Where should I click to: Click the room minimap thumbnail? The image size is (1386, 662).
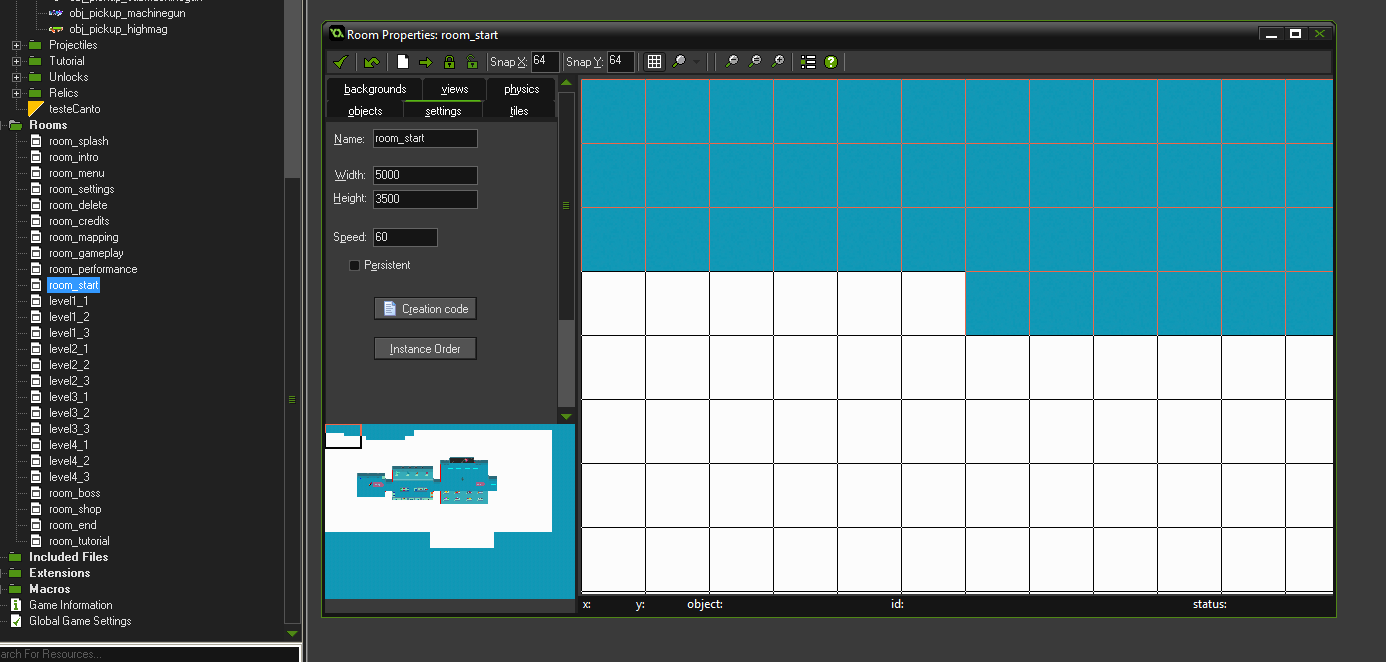450,511
